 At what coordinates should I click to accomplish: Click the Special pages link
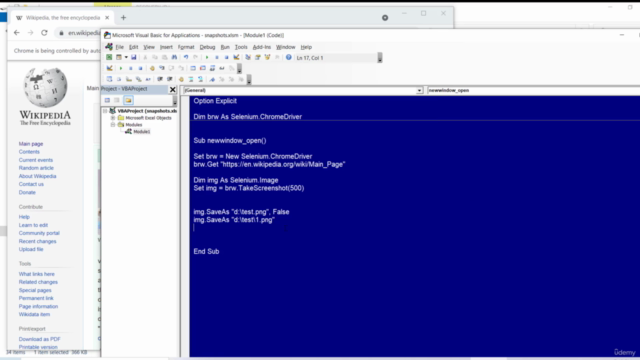(x=35, y=290)
